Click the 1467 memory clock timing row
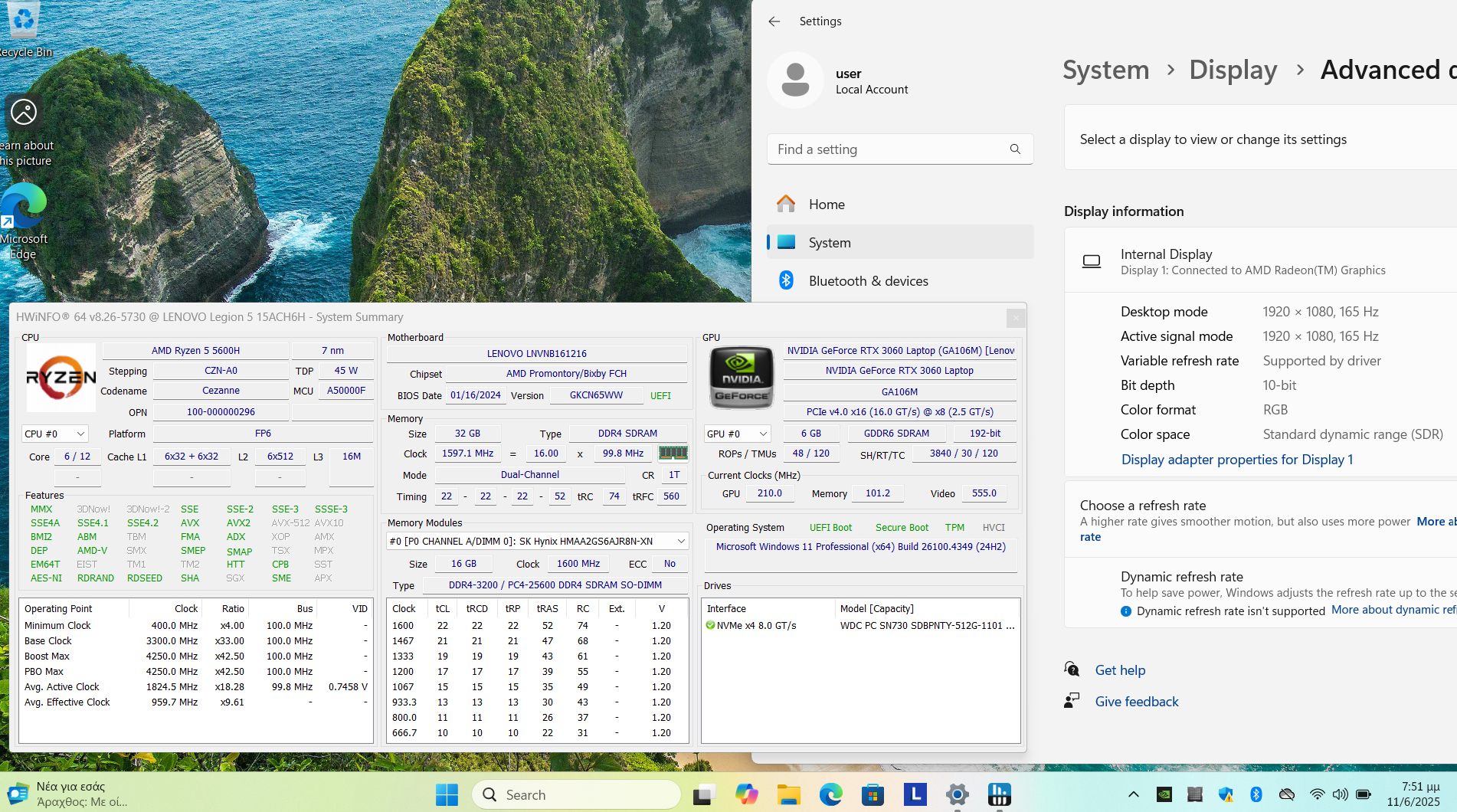This screenshot has width=1457, height=812. point(537,641)
